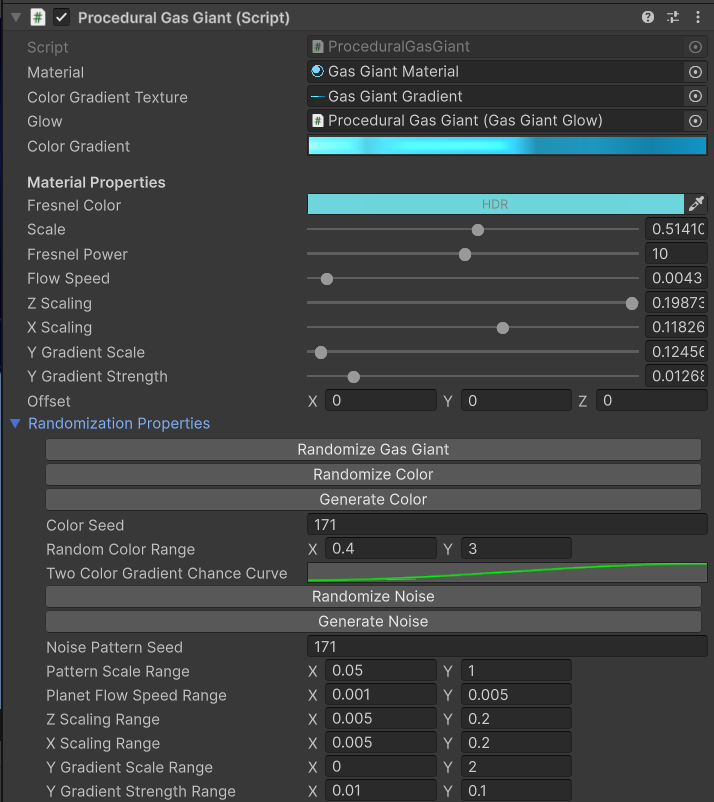Click object picker for Color Gradient Texture
This screenshot has width=714, height=802.
695,96
